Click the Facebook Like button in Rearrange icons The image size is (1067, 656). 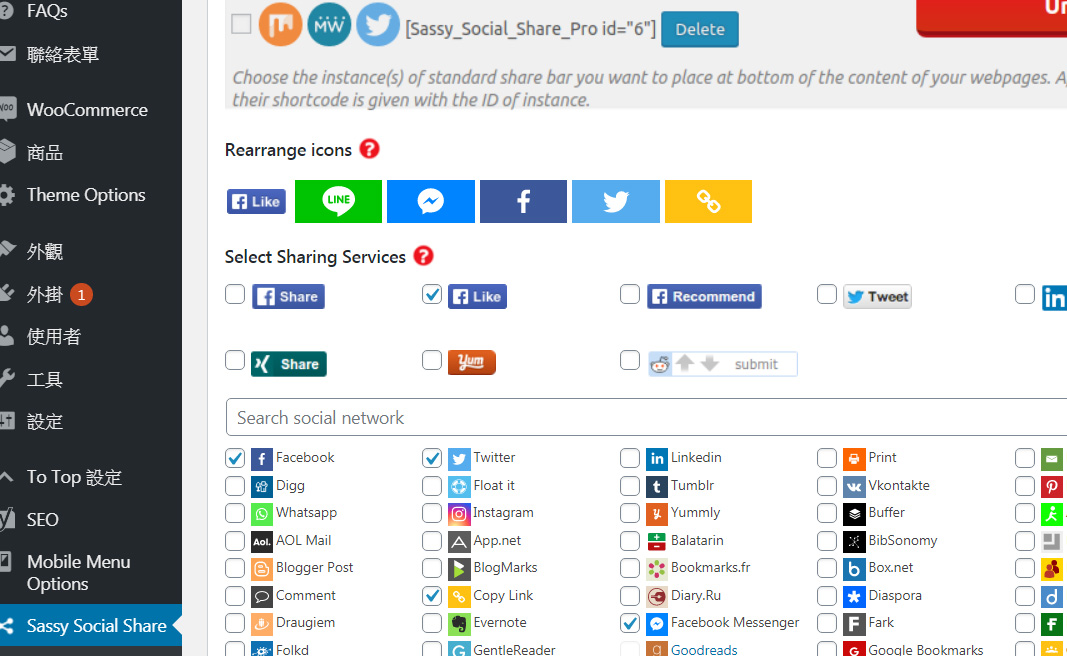pyautogui.click(x=257, y=201)
